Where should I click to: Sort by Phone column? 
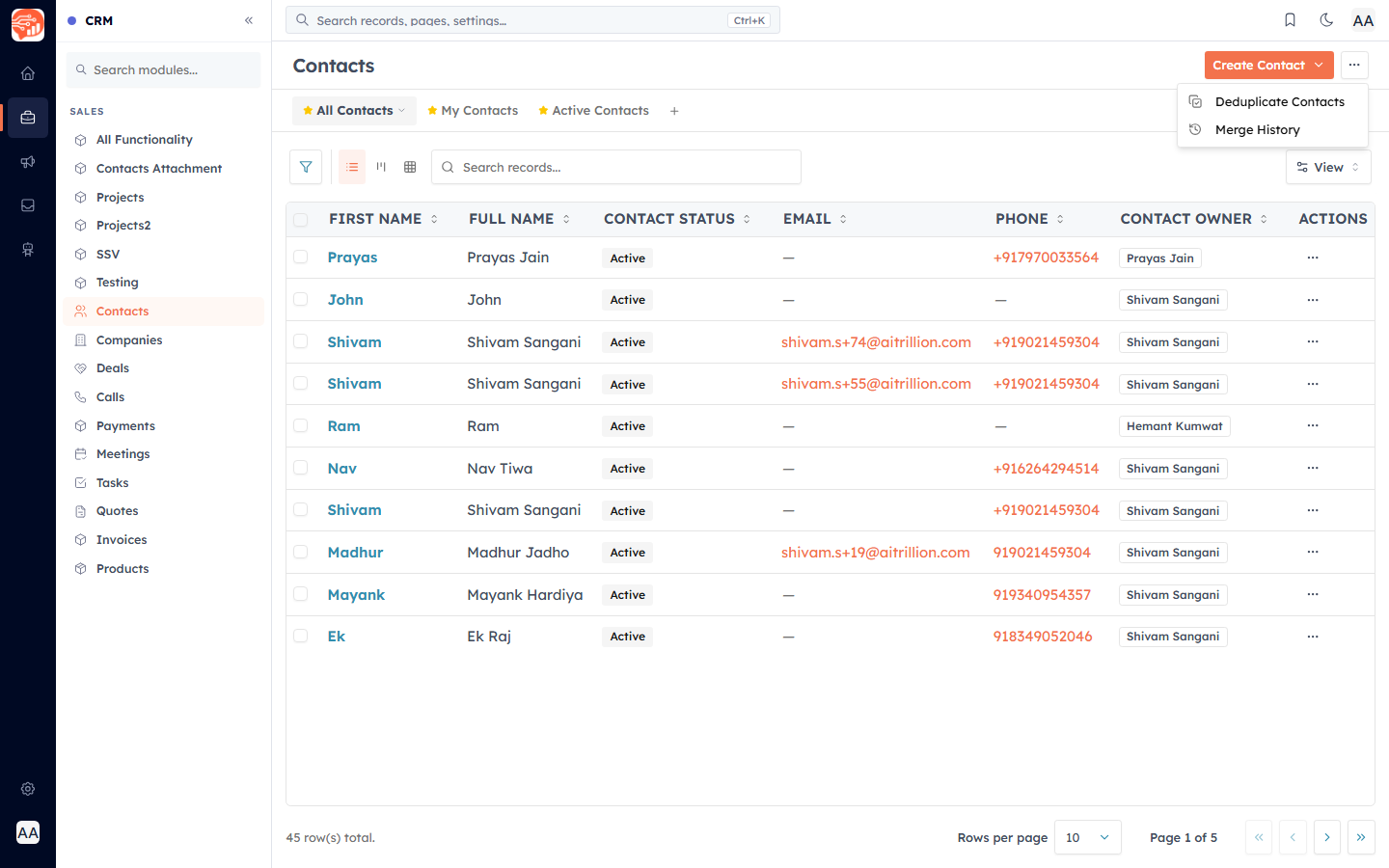[x=1030, y=219]
